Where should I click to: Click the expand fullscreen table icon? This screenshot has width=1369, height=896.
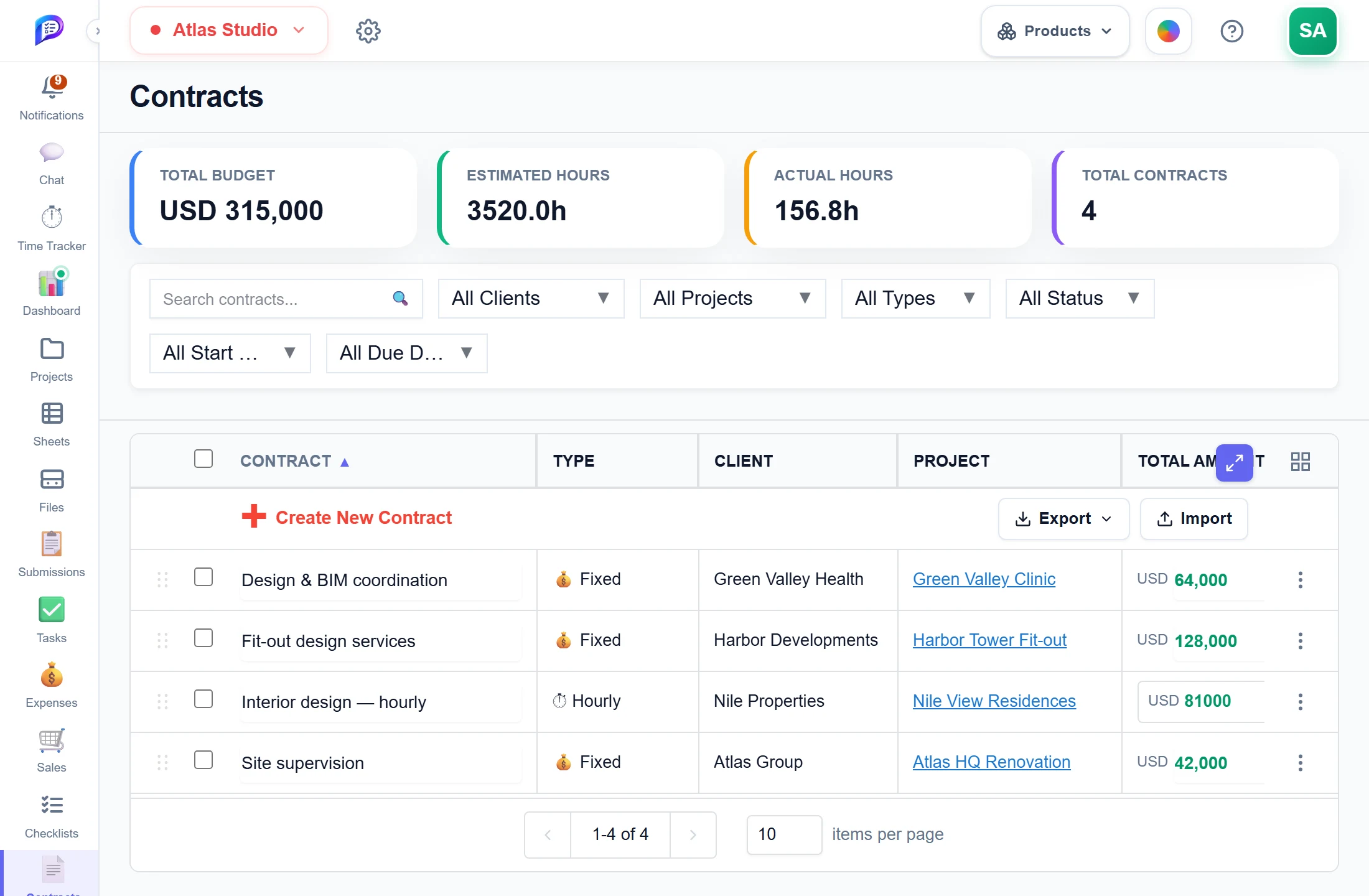point(1234,462)
